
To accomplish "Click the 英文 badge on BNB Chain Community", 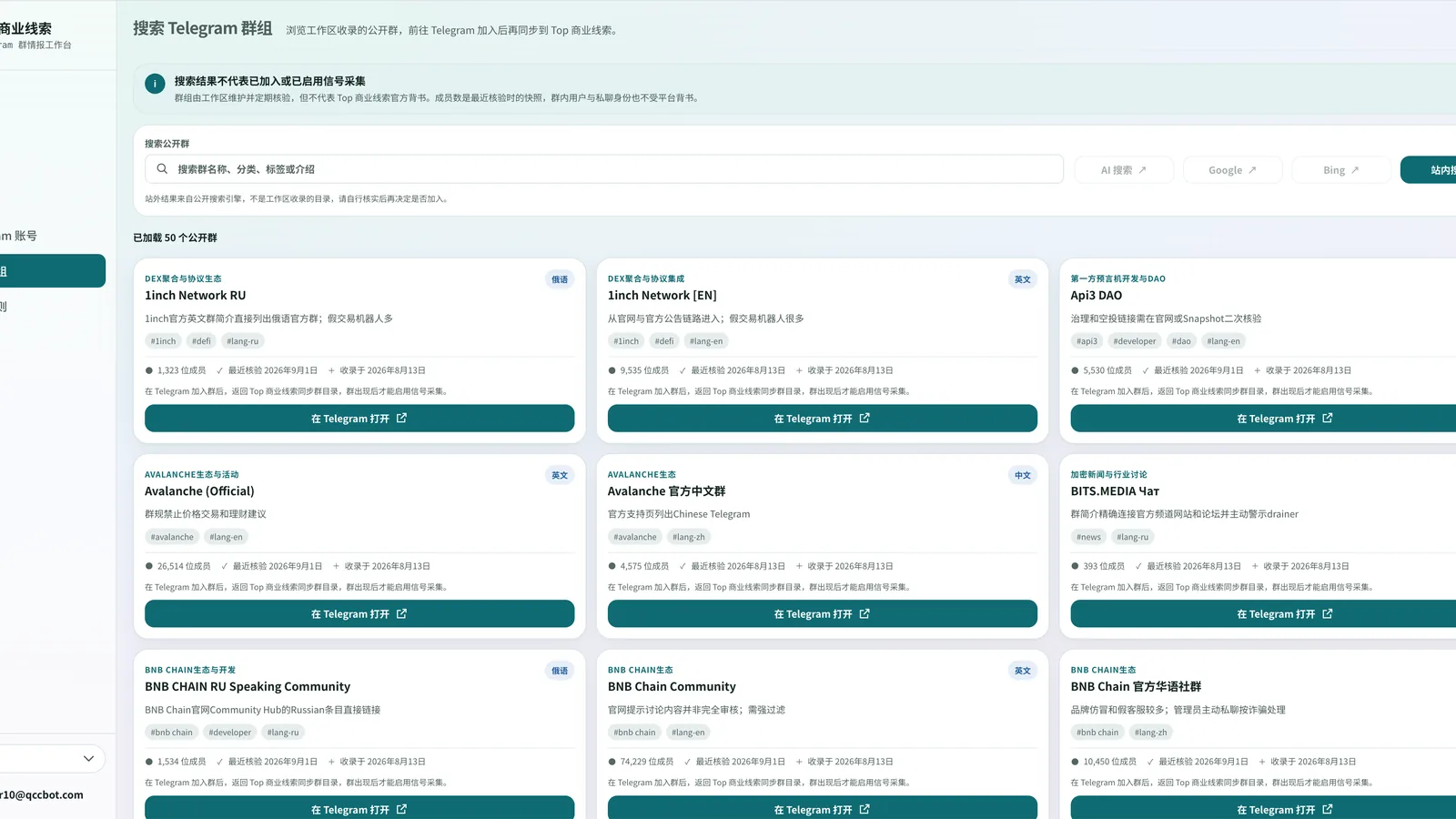I will click(x=1023, y=671).
